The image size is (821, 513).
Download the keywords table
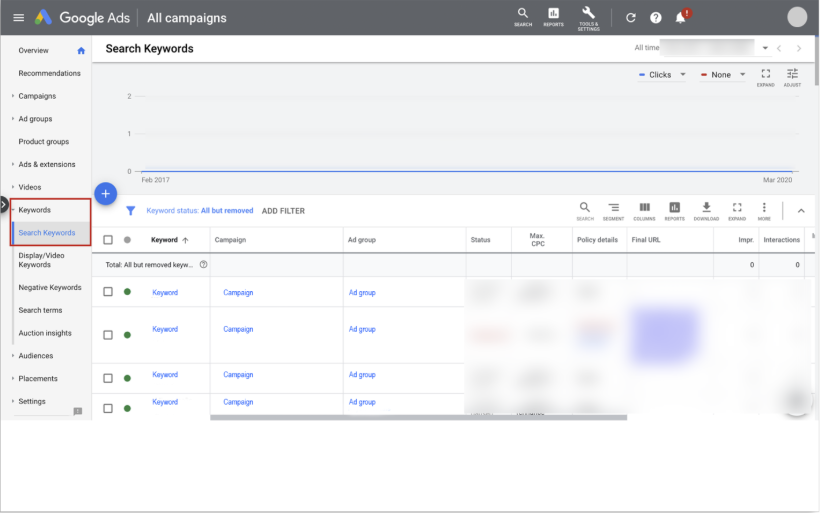706,211
